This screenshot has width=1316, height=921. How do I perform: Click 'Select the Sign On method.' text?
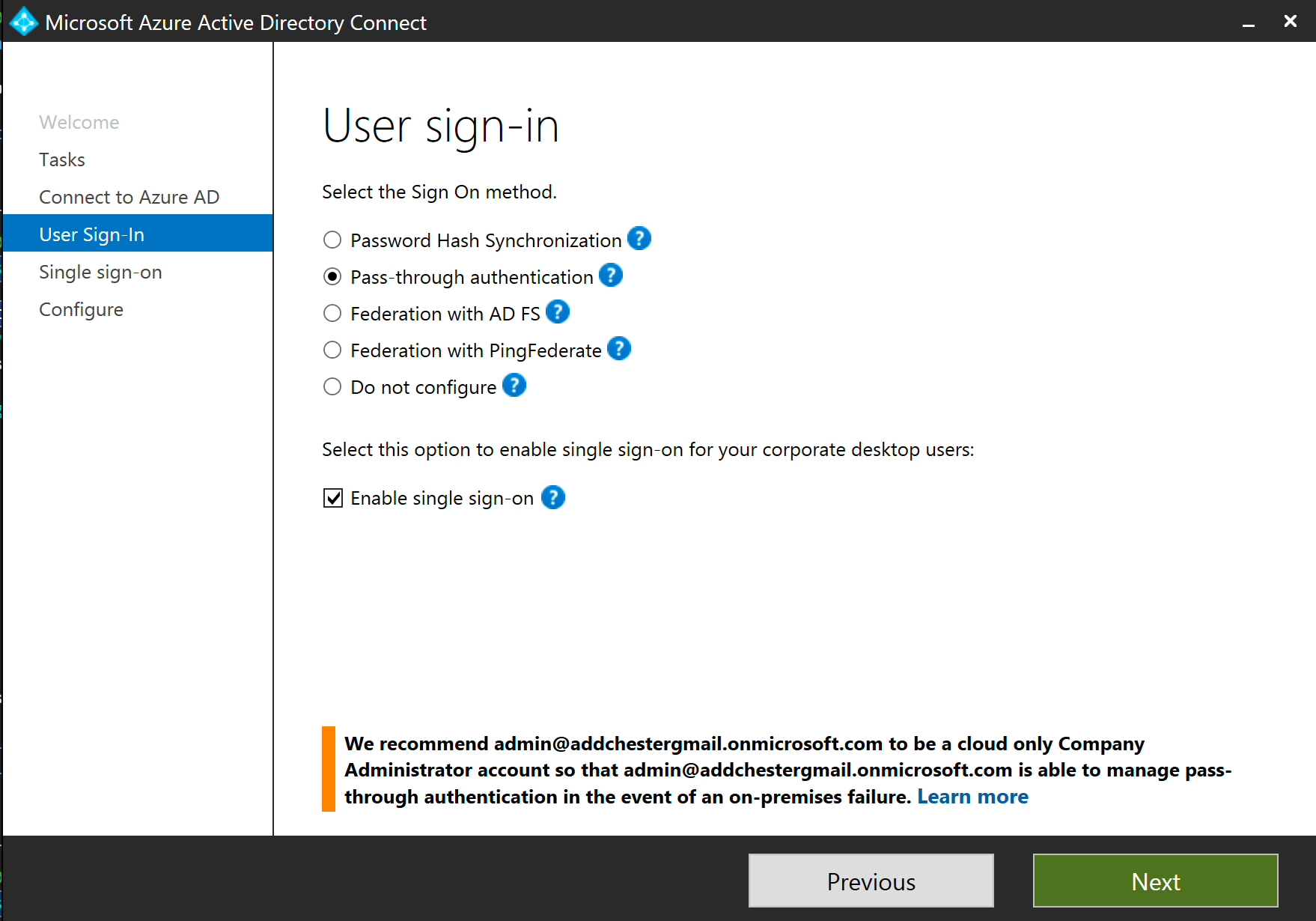click(439, 192)
